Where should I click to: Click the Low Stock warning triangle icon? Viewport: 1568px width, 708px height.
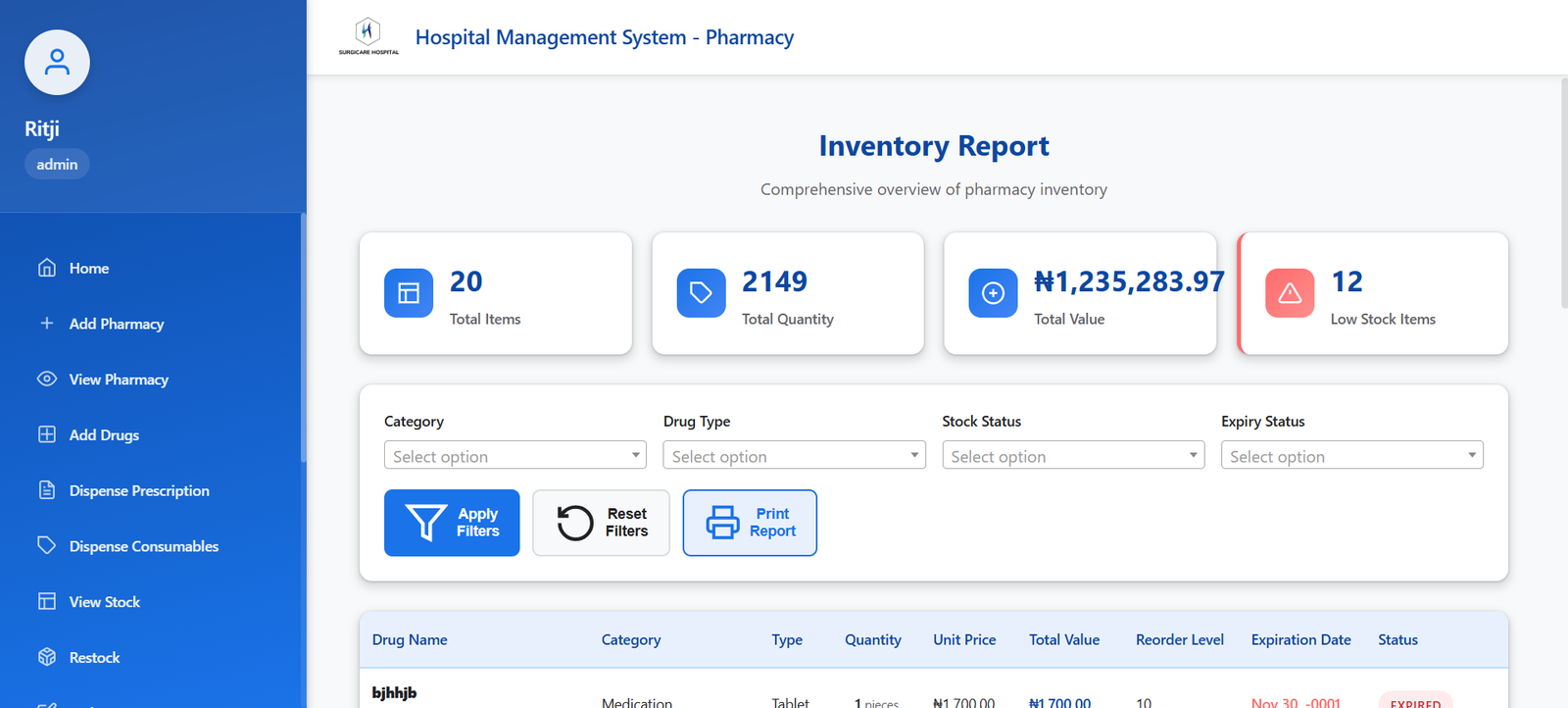[x=1290, y=293]
